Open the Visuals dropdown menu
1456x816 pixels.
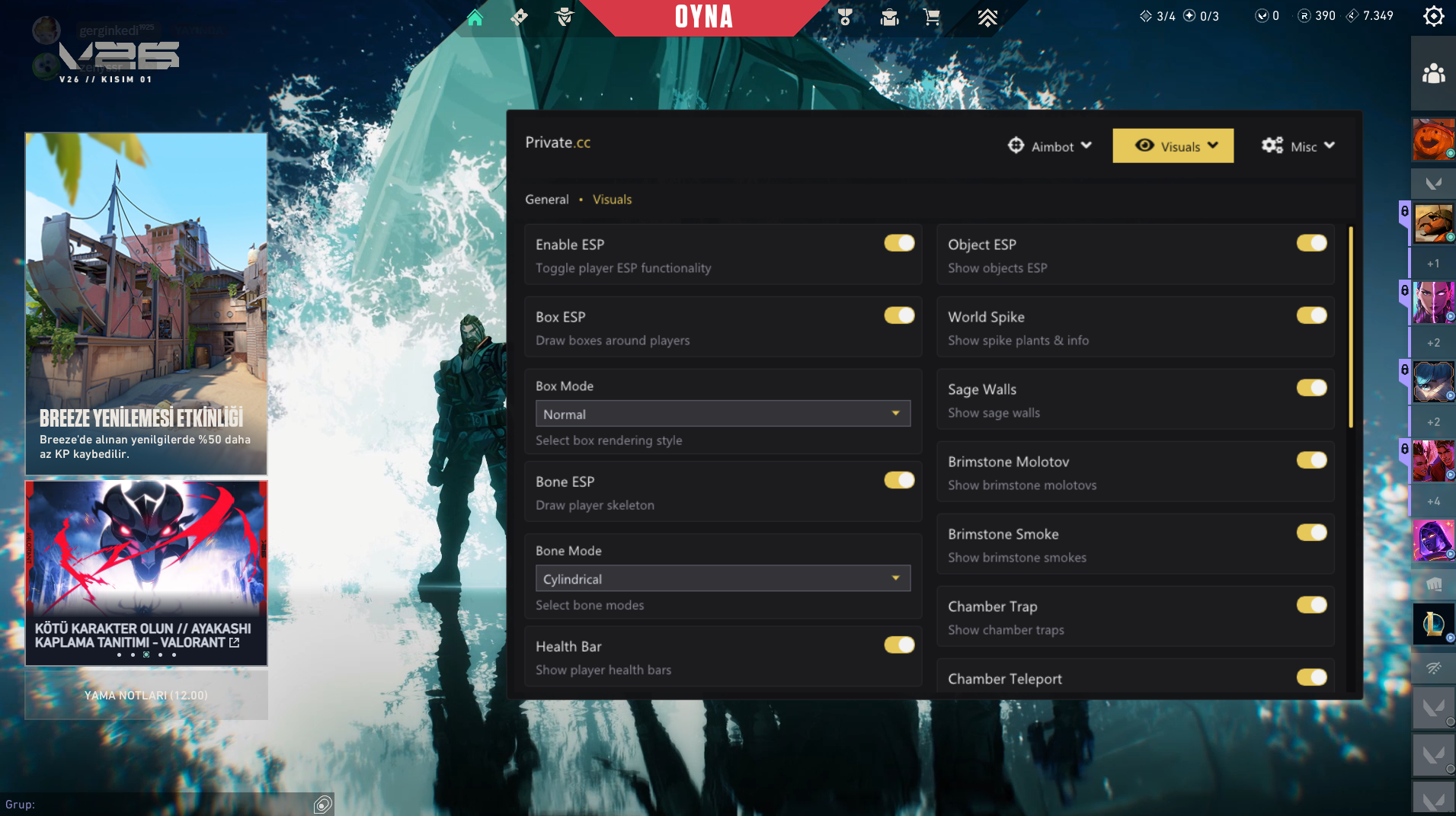tap(1173, 146)
